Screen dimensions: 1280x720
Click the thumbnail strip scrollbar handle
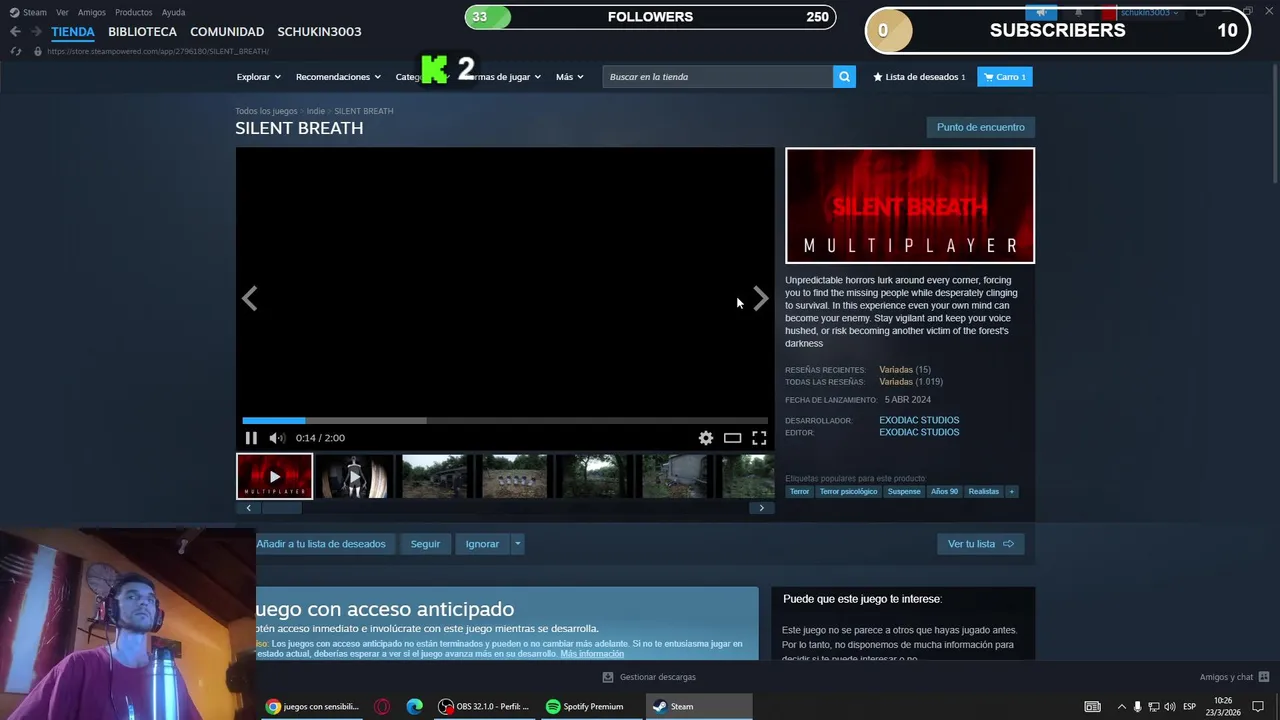click(x=281, y=508)
